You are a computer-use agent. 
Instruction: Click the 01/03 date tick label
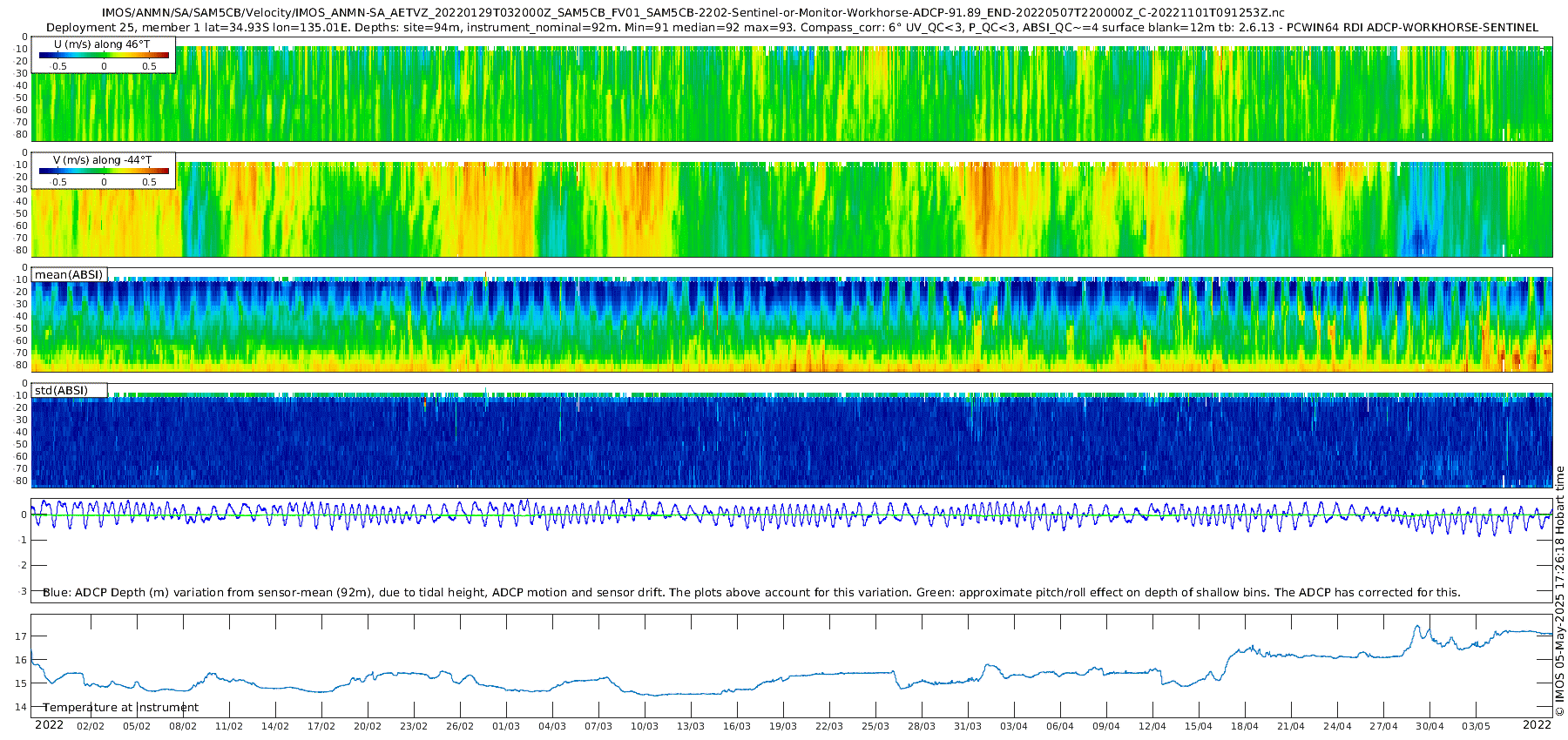(506, 726)
